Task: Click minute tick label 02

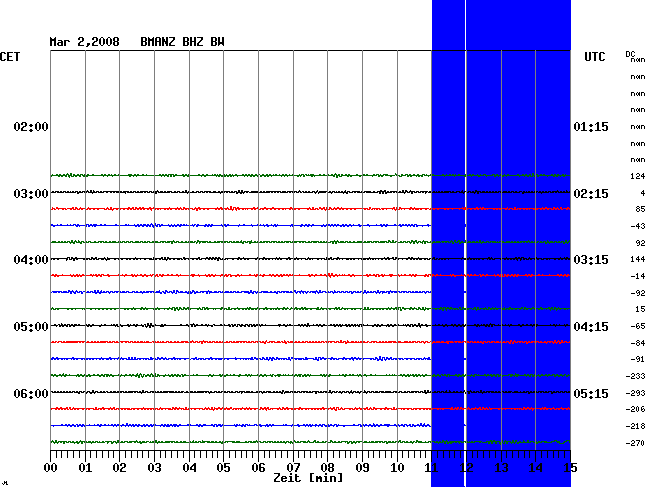Action: (119, 468)
